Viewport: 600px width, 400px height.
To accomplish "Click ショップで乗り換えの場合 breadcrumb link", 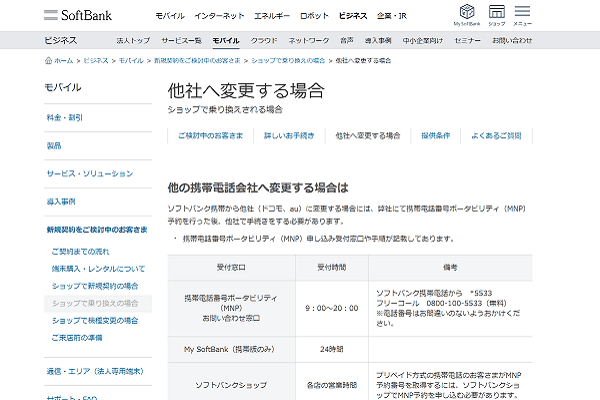I will pos(288,60).
